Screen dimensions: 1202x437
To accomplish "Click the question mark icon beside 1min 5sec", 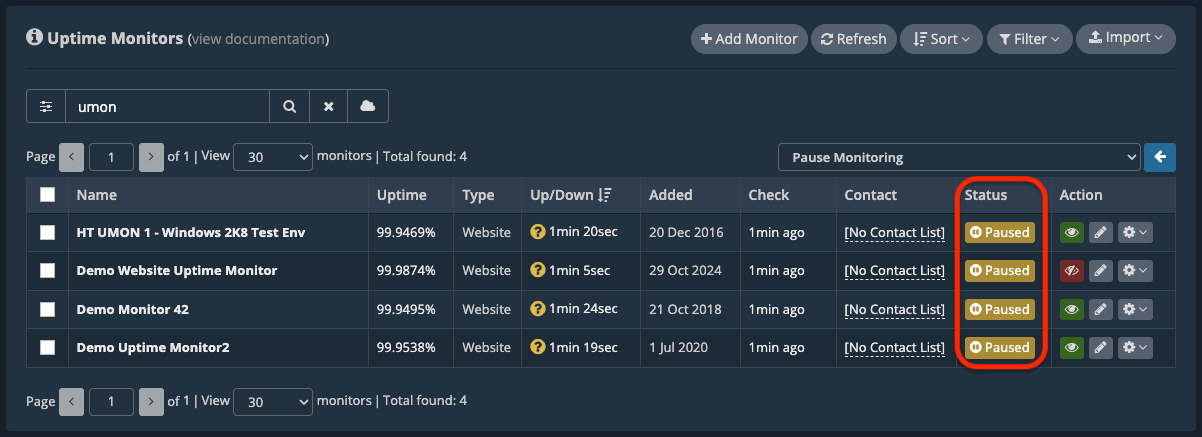I will [538, 271].
